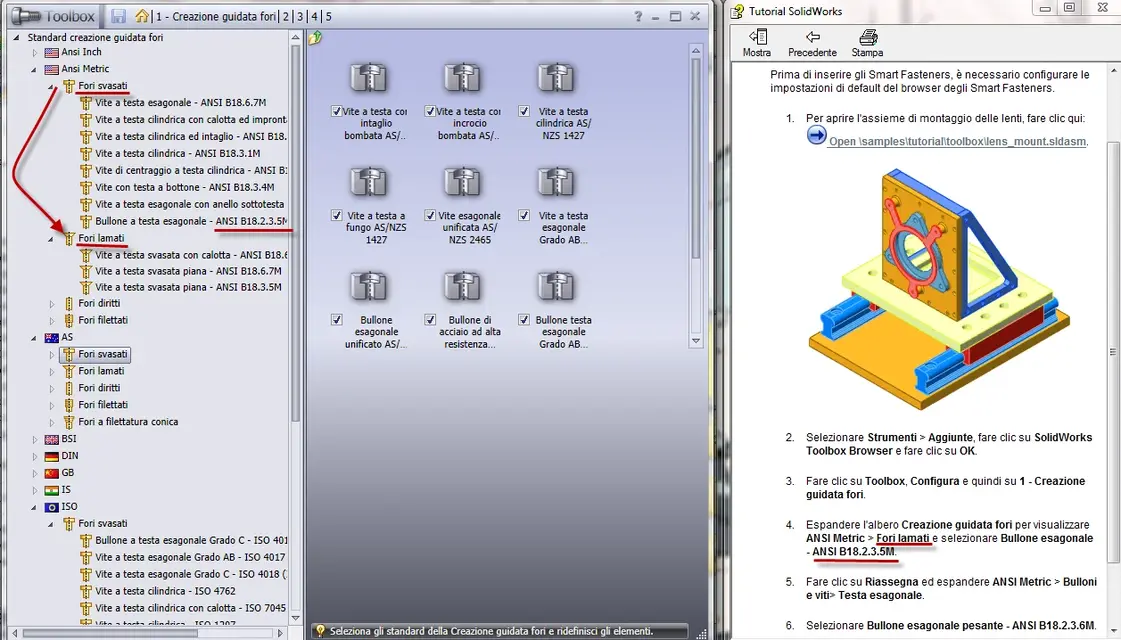This screenshot has width=1121, height=640.
Task: Go to Toolbox configuration step 5
Action: click(x=329, y=16)
